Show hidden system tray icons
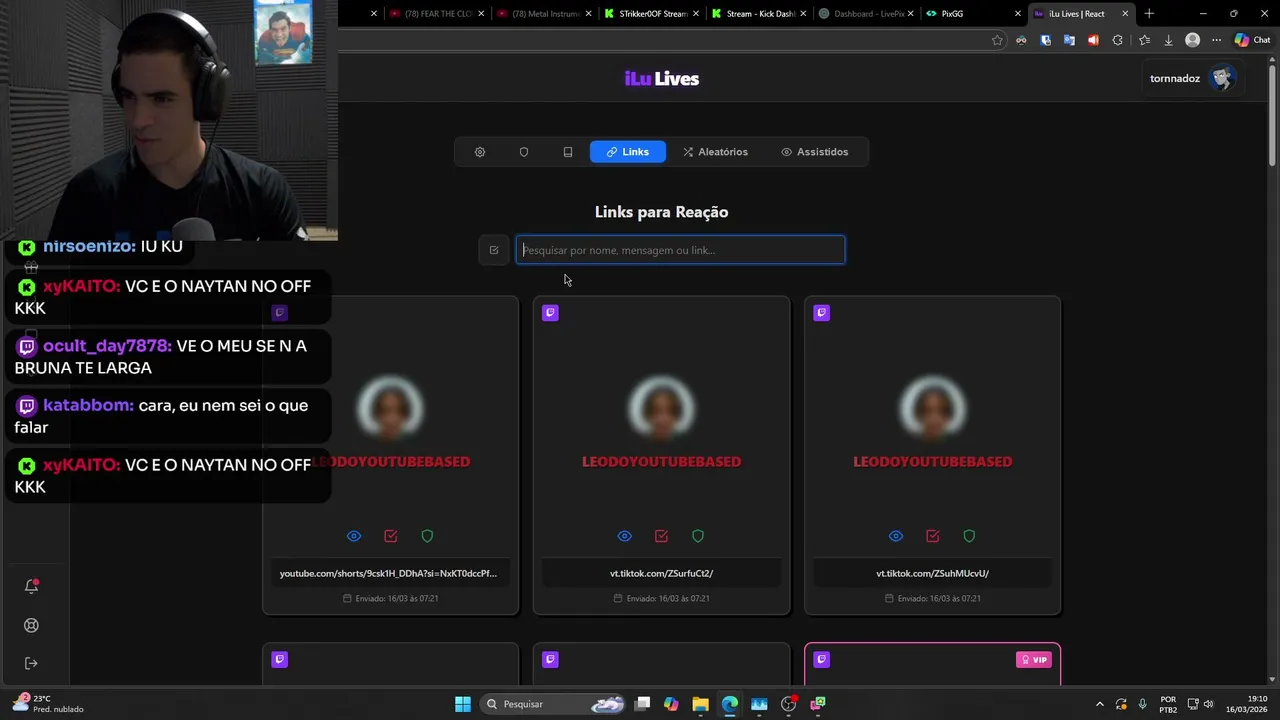 click(1100, 704)
